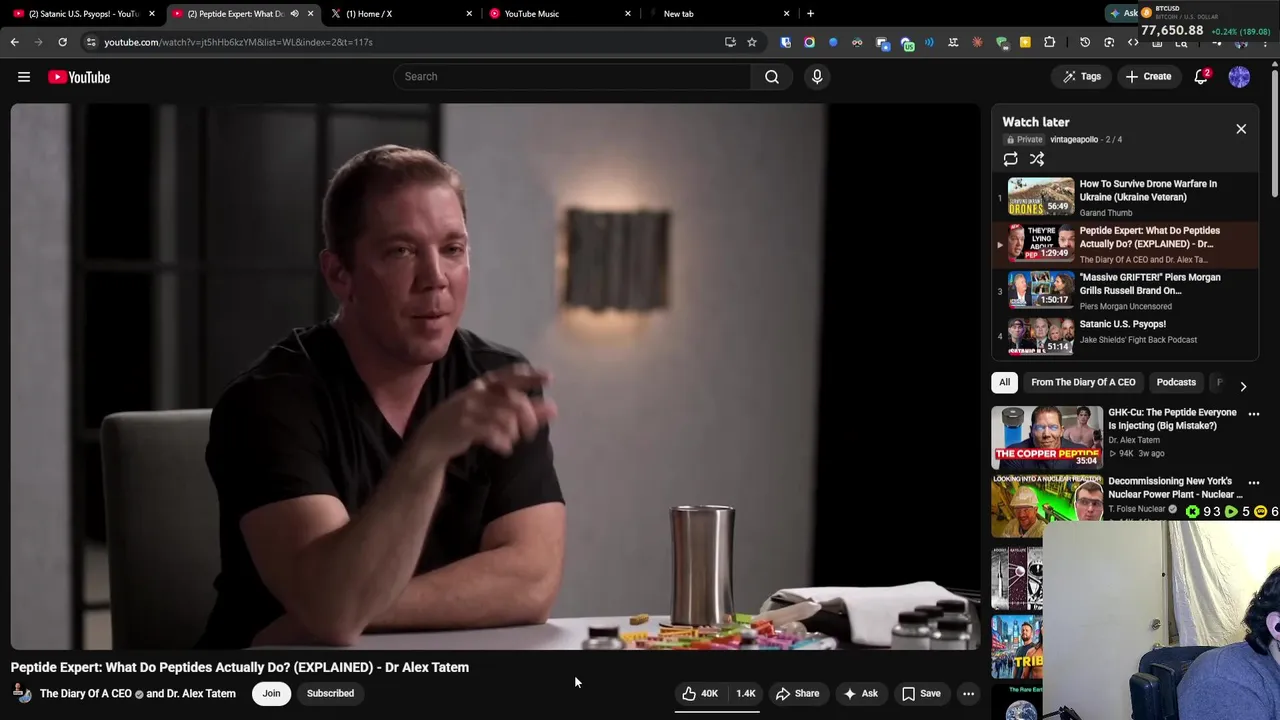Reload the current page

[62, 42]
